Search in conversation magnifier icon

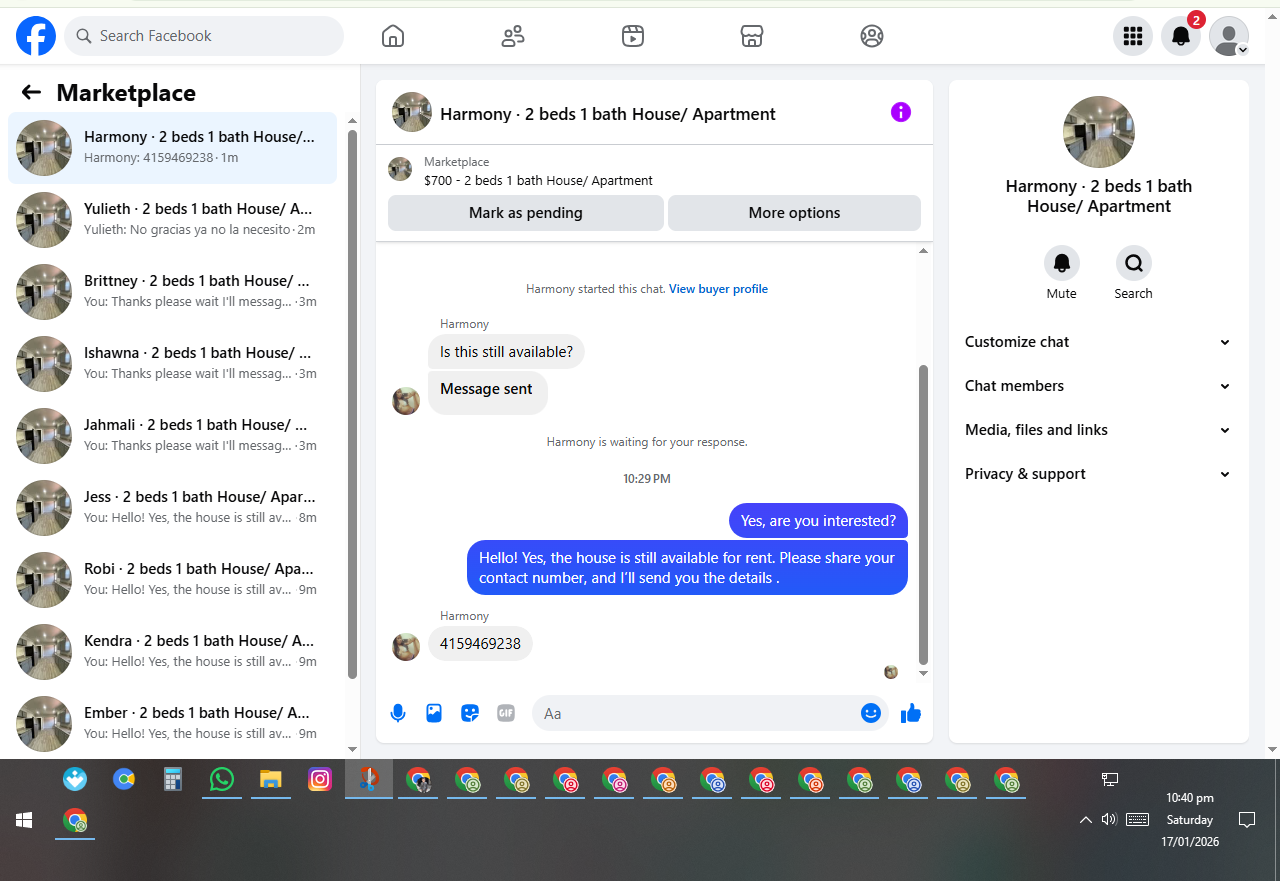1134,263
